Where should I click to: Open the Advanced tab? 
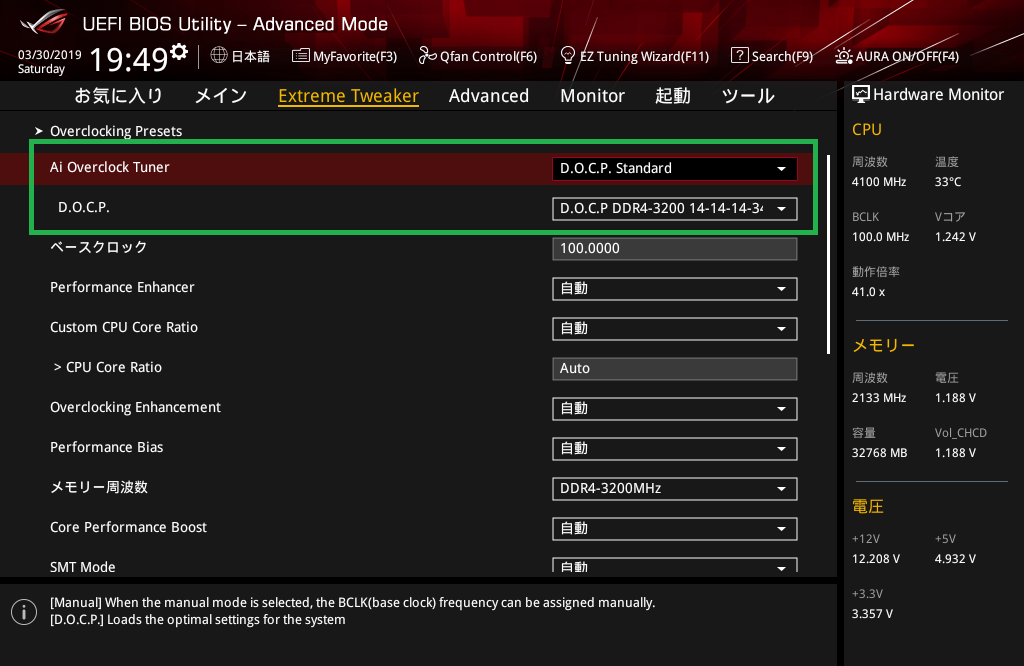click(488, 95)
